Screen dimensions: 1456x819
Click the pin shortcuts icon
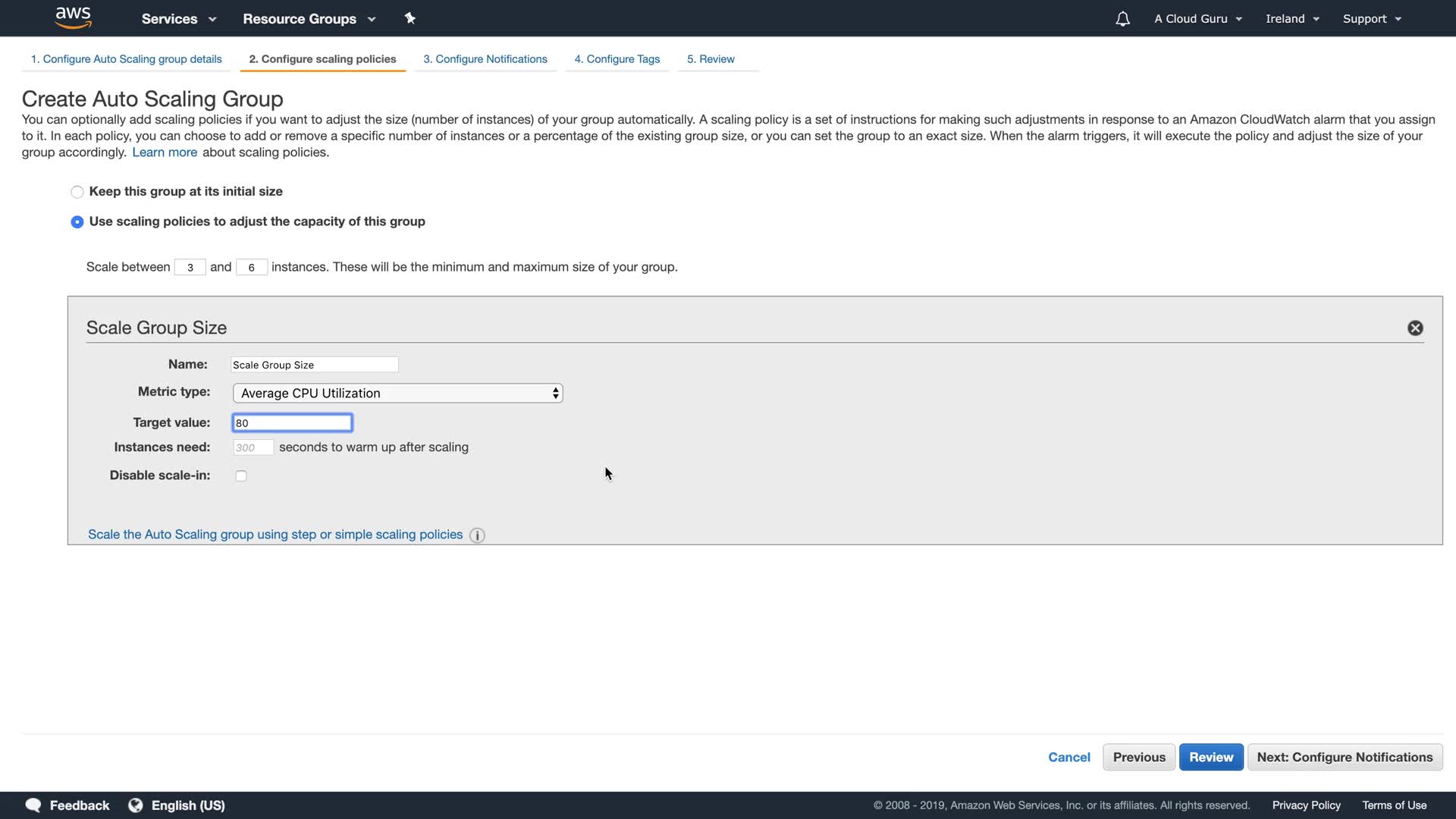pos(410,18)
